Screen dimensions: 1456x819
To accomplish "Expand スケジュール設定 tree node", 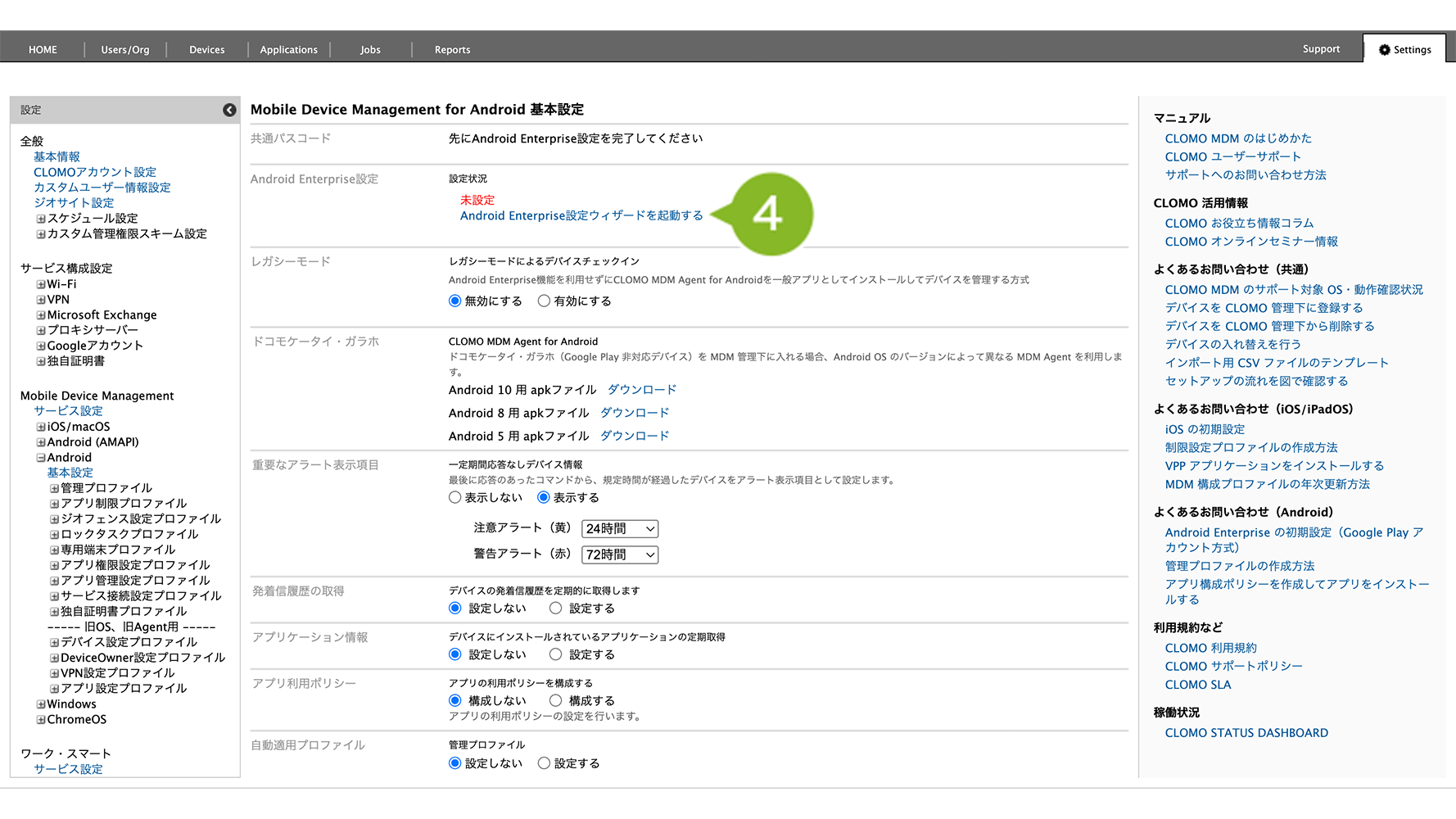I will point(41,219).
